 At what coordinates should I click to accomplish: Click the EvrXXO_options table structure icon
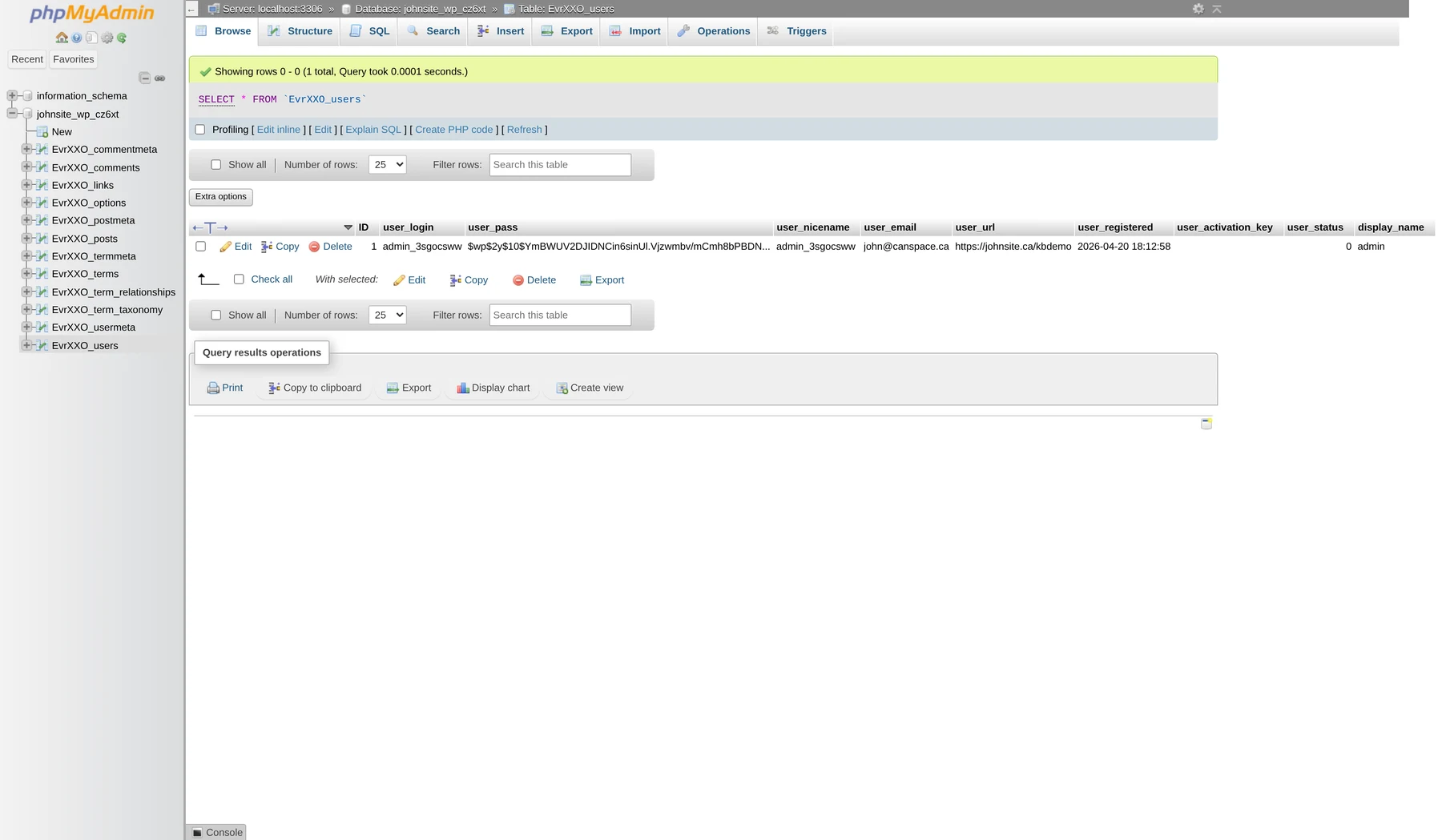coord(42,203)
